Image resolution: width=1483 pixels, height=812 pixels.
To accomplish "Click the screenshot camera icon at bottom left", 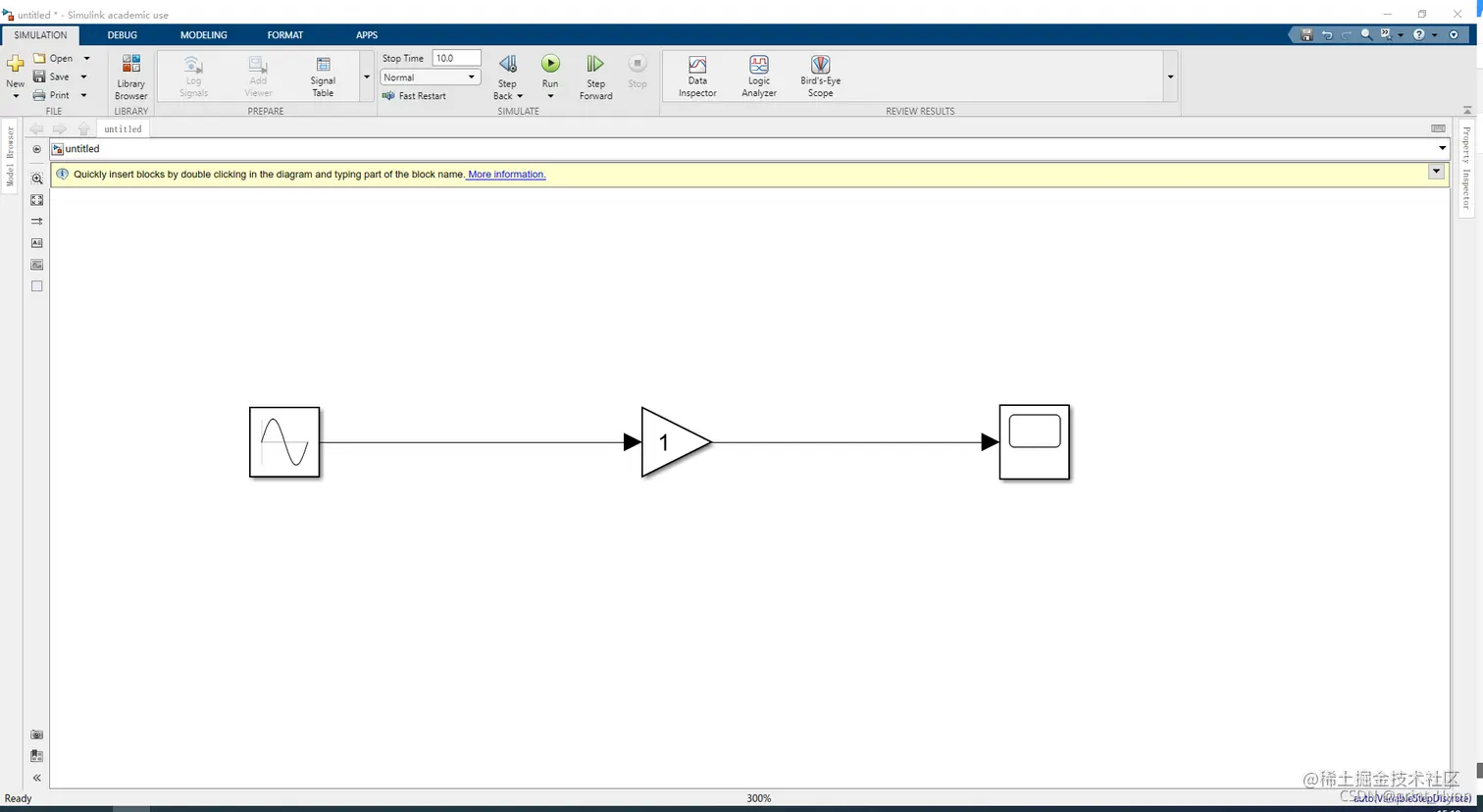I will (x=37, y=735).
